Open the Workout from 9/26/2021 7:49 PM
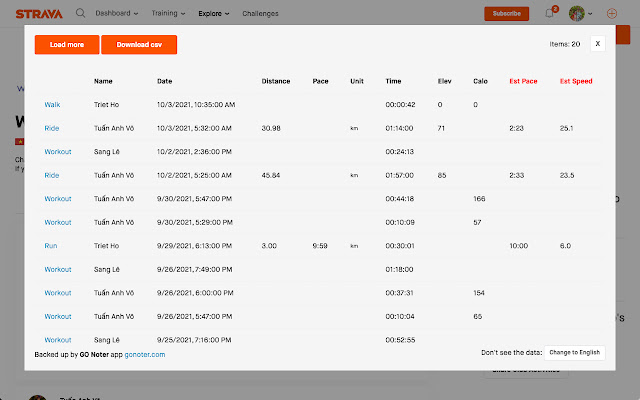 pyautogui.click(x=58, y=269)
